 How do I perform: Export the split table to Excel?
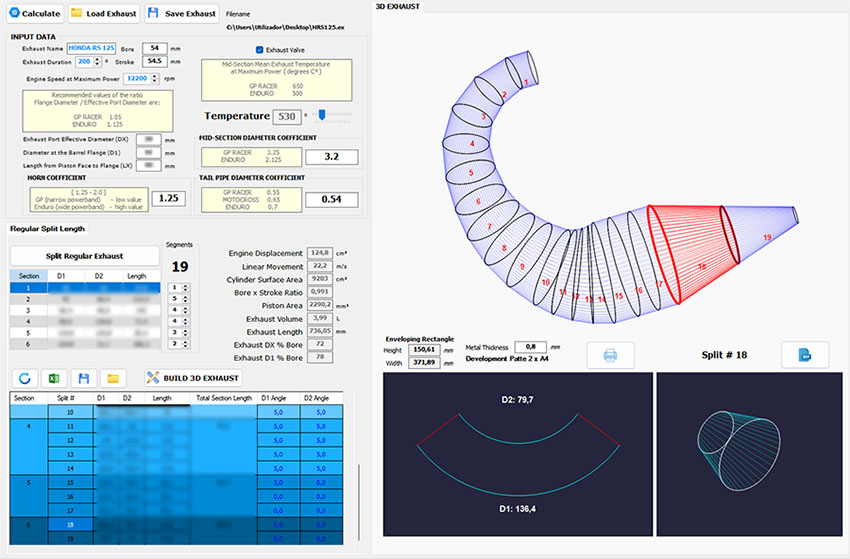(x=54, y=378)
